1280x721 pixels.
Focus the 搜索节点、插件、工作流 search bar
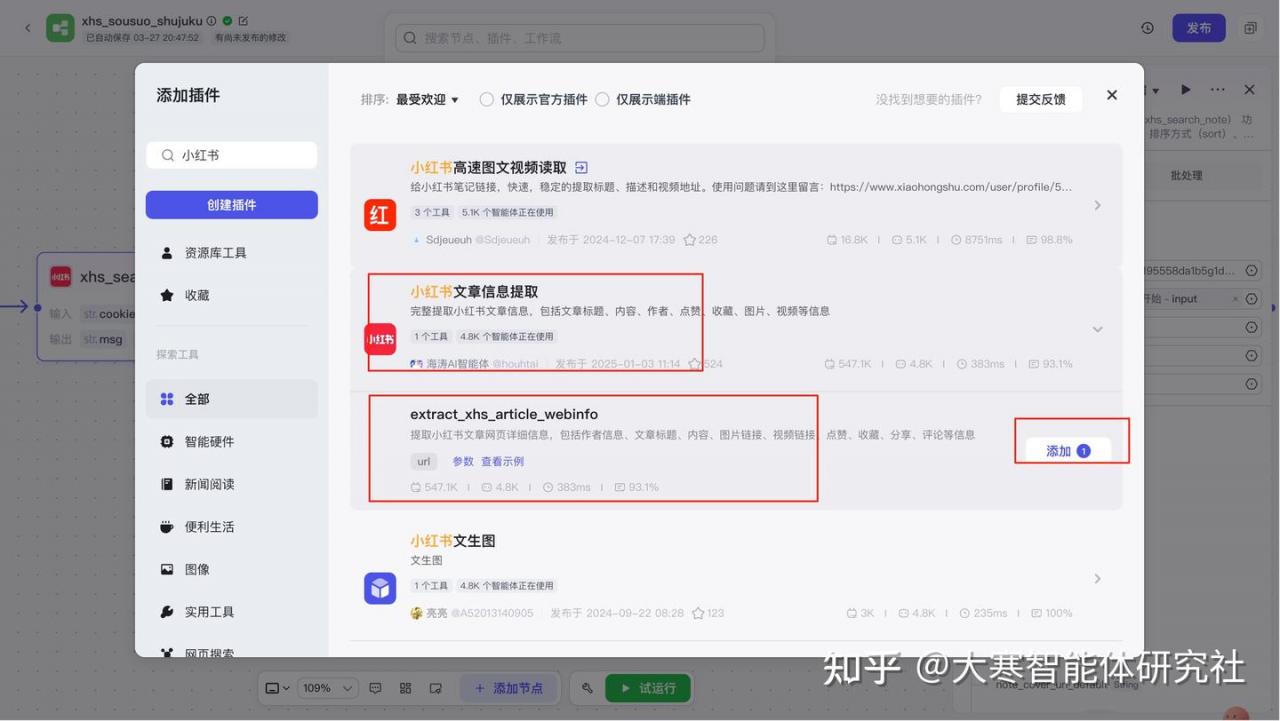[x=580, y=38]
